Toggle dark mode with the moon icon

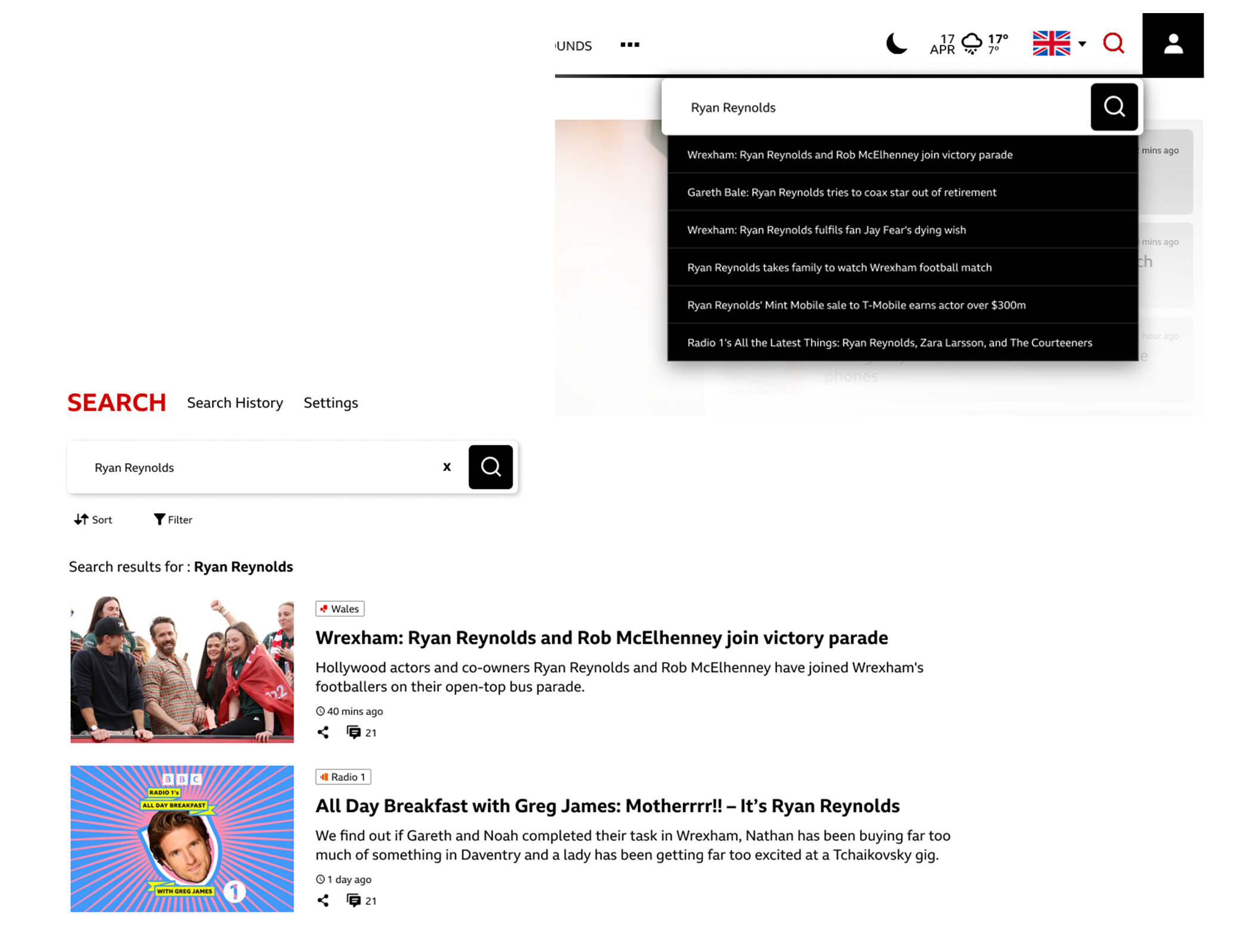pyautogui.click(x=896, y=44)
